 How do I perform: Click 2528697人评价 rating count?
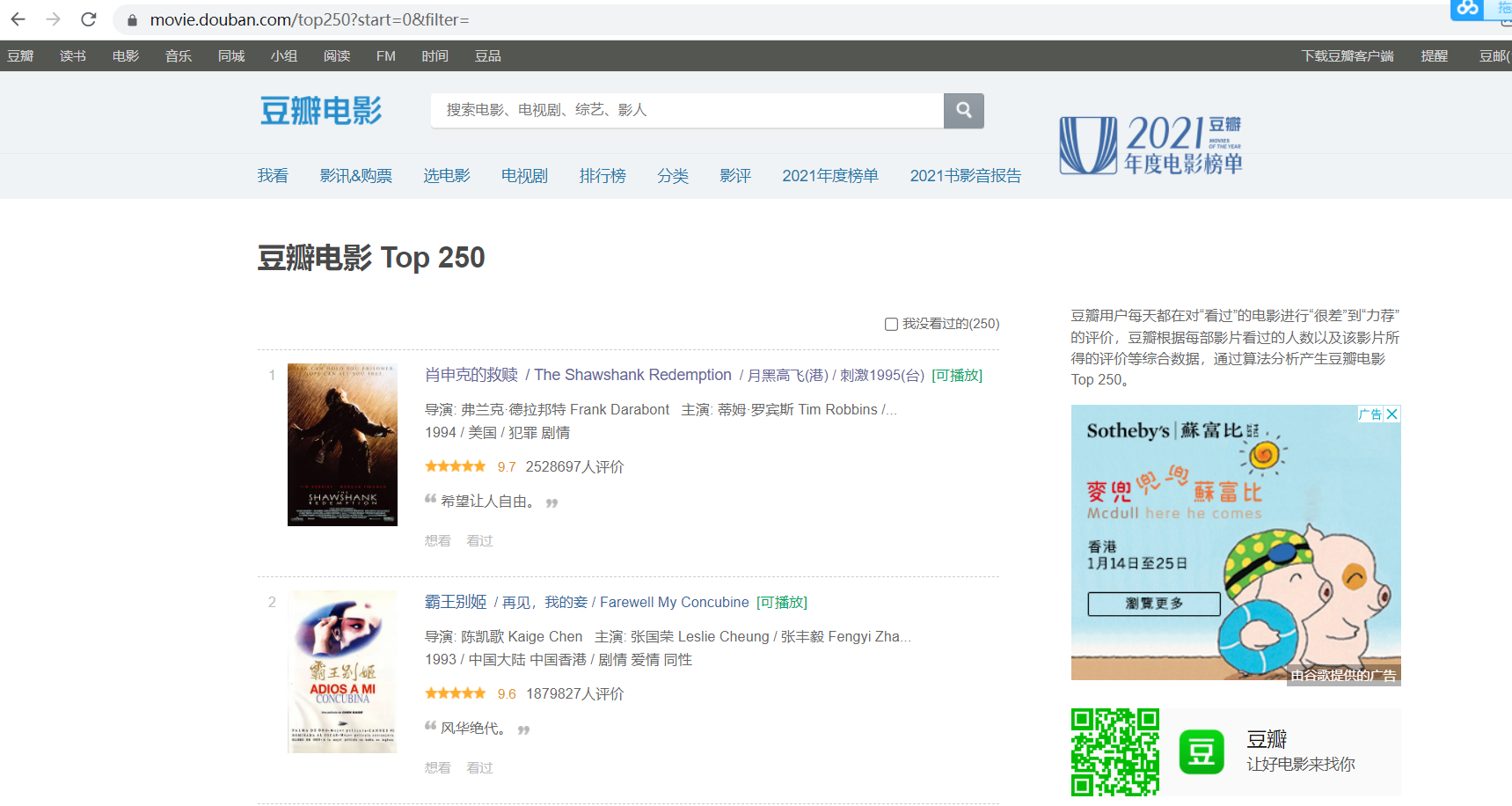[x=574, y=467]
